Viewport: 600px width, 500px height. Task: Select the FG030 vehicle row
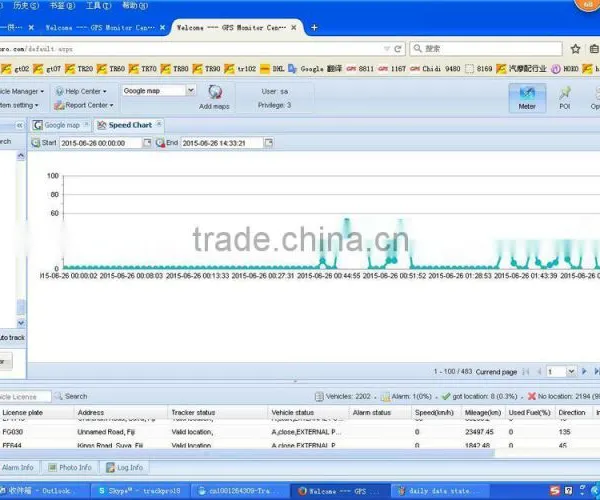click(x=300, y=432)
